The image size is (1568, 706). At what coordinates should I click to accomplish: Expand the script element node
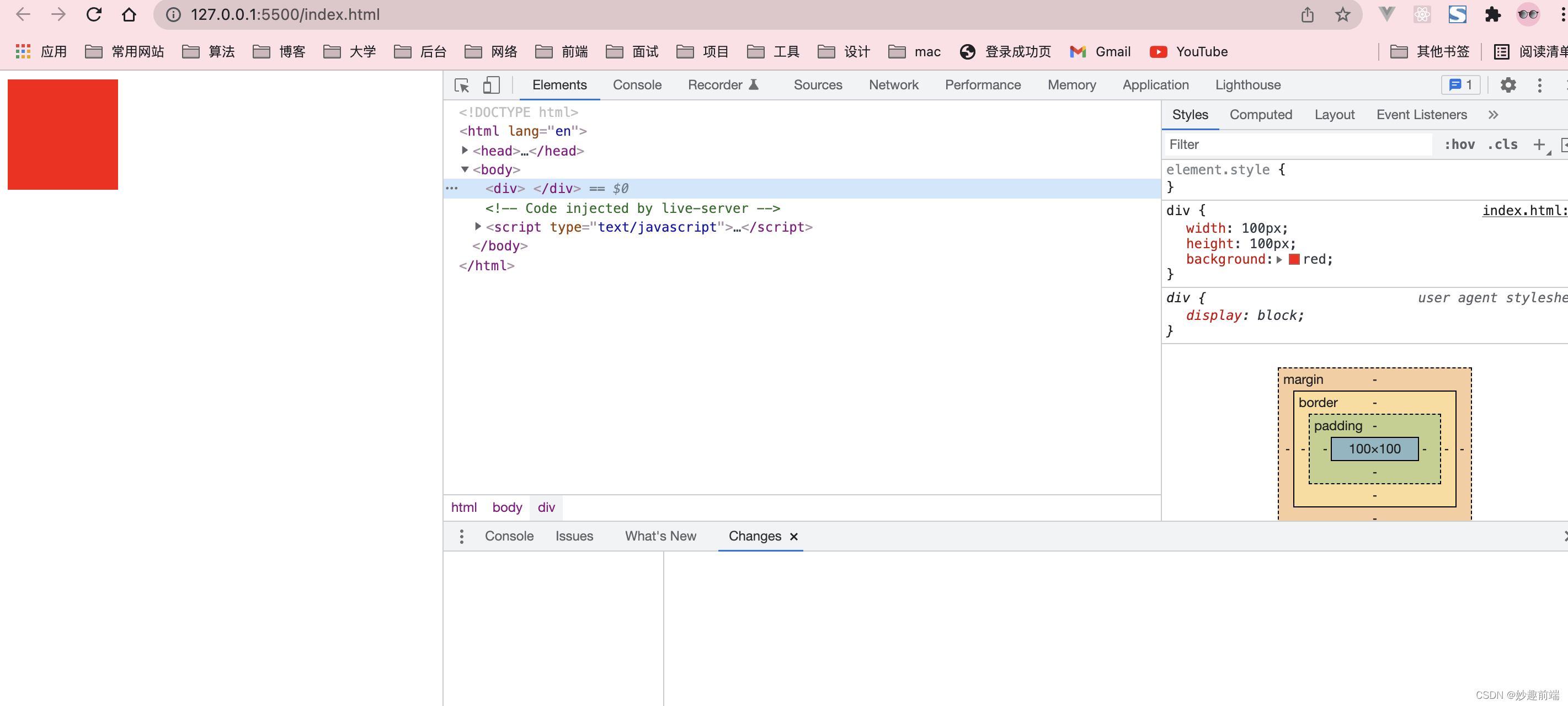[x=478, y=226]
